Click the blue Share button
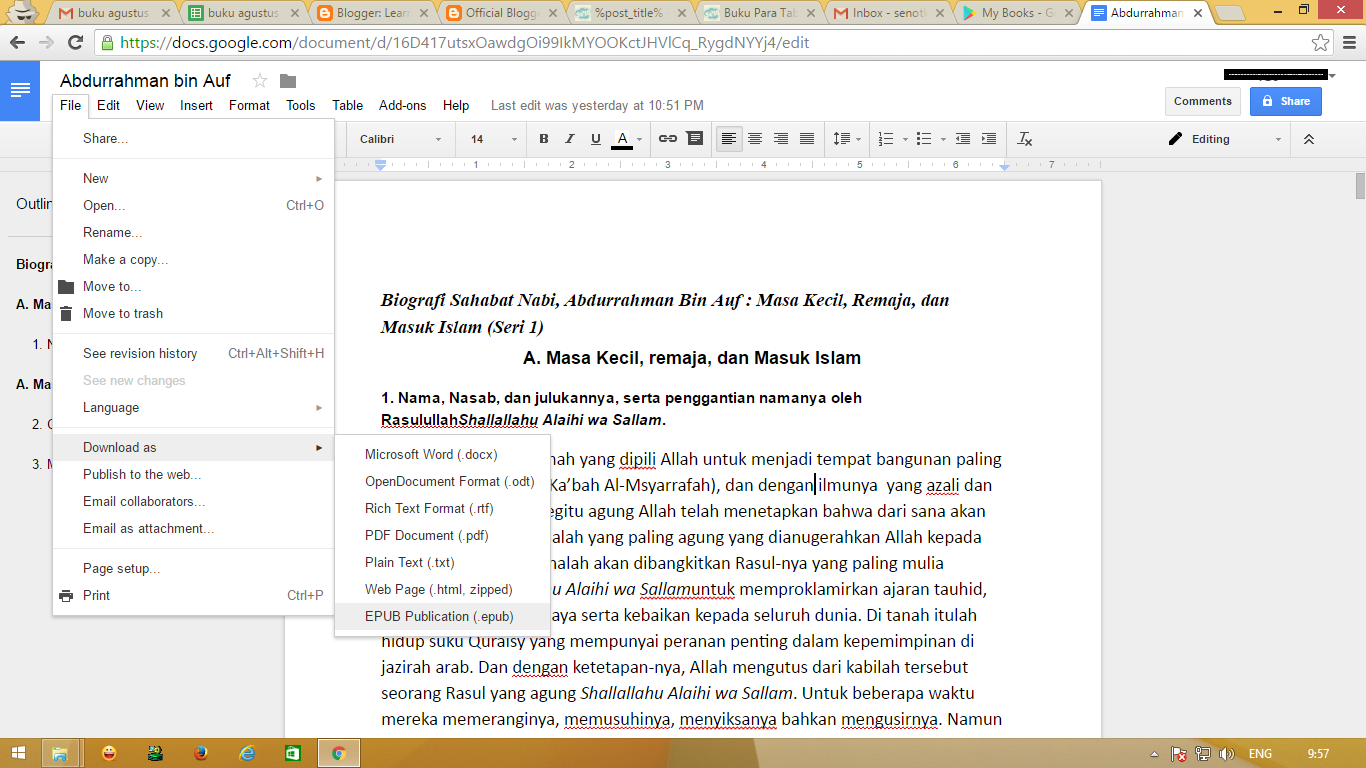Image resolution: width=1366 pixels, height=768 pixels. coord(1285,101)
